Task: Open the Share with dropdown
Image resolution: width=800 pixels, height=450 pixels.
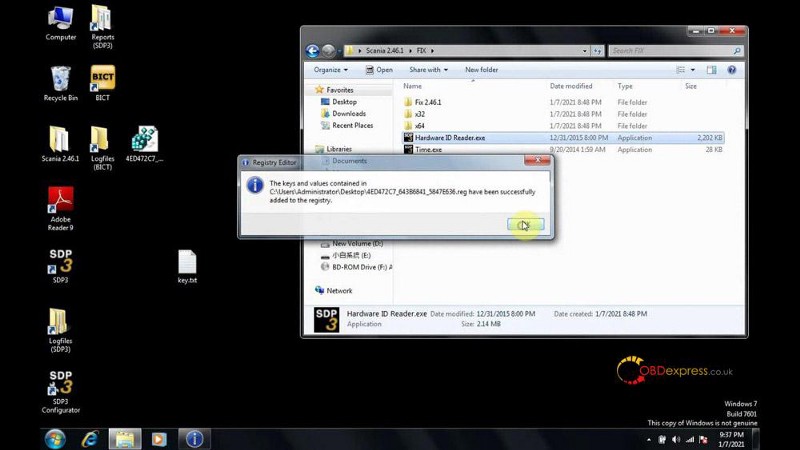Action: (x=428, y=70)
